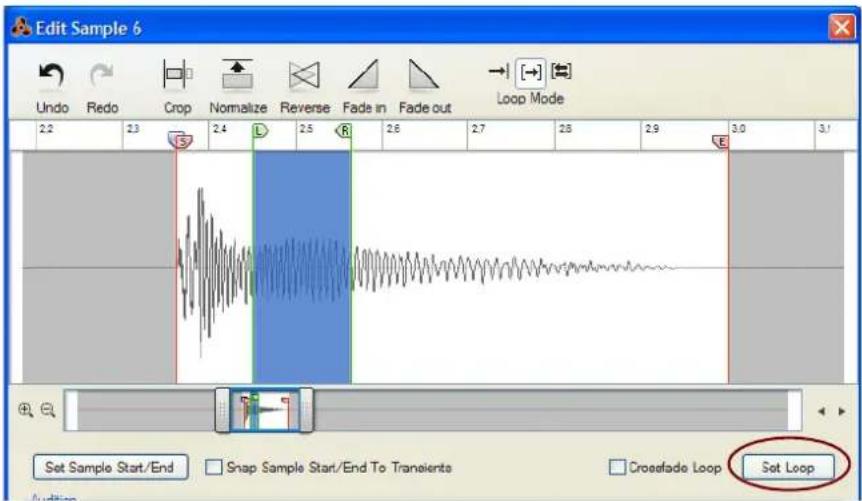Click the Redo arrow icon
Viewport: 862px width, 501px height.
pos(102,76)
